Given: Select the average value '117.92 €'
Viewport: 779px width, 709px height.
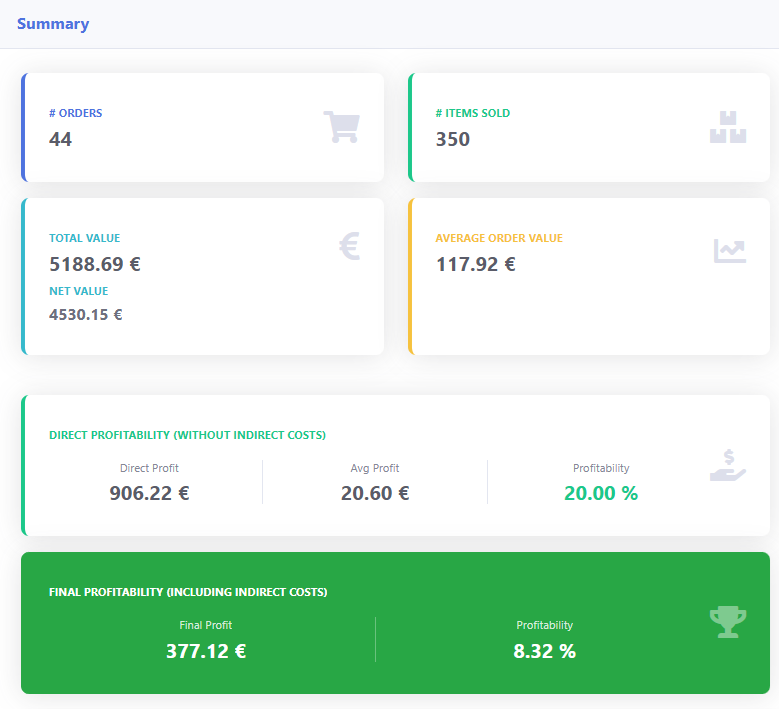Looking at the screenshot, I should click(x=475, y=264).
